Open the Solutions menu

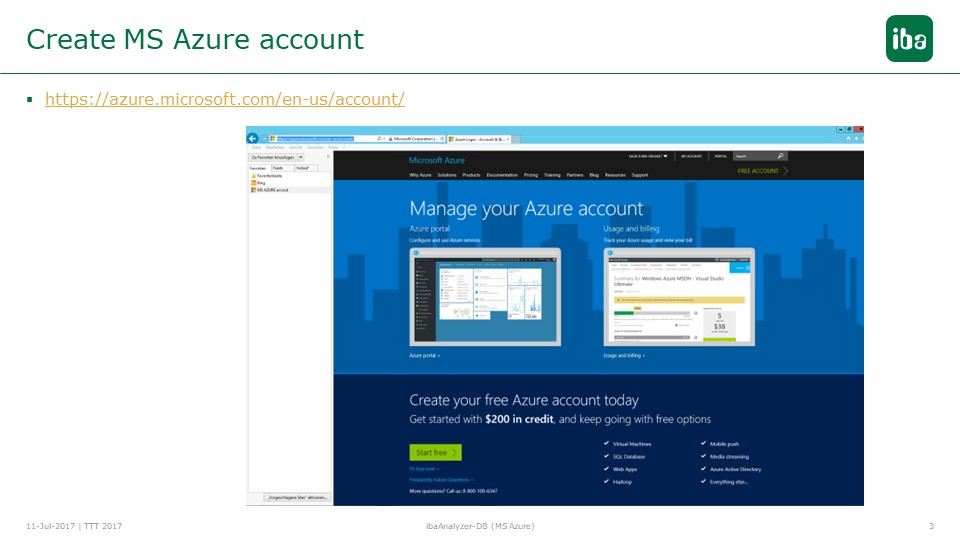(x=447, y=175)
